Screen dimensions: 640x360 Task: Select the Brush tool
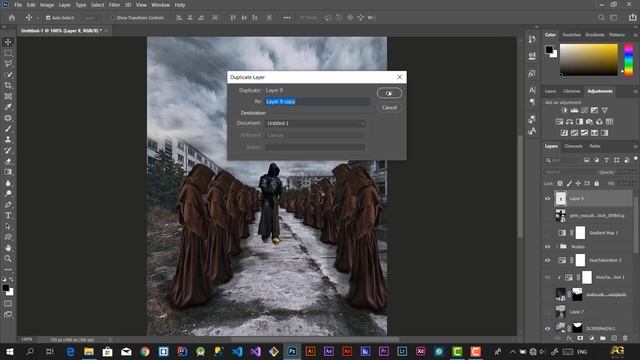(8, 129)
